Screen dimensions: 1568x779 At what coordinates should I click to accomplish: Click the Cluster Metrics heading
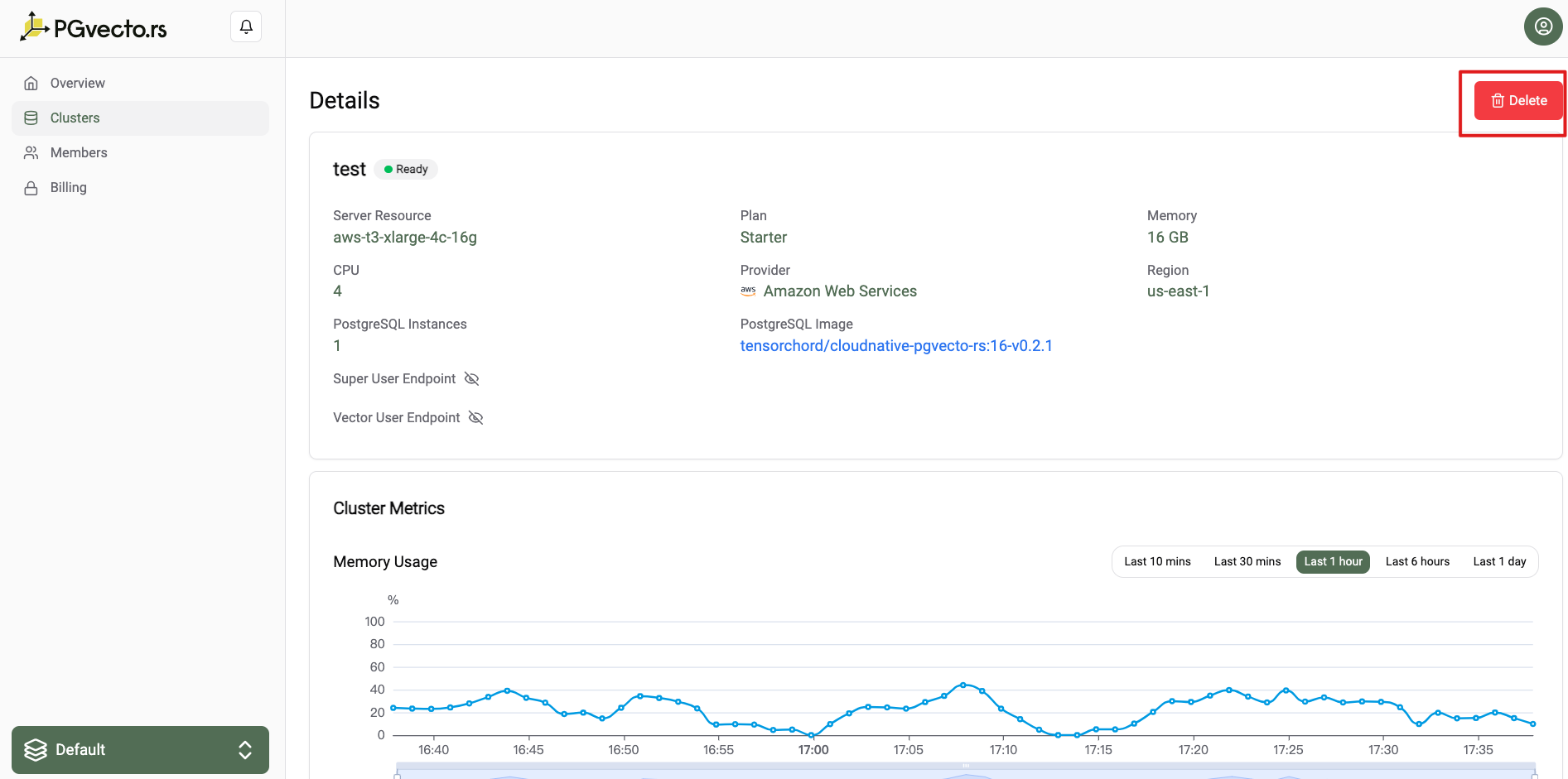(388, 508)
